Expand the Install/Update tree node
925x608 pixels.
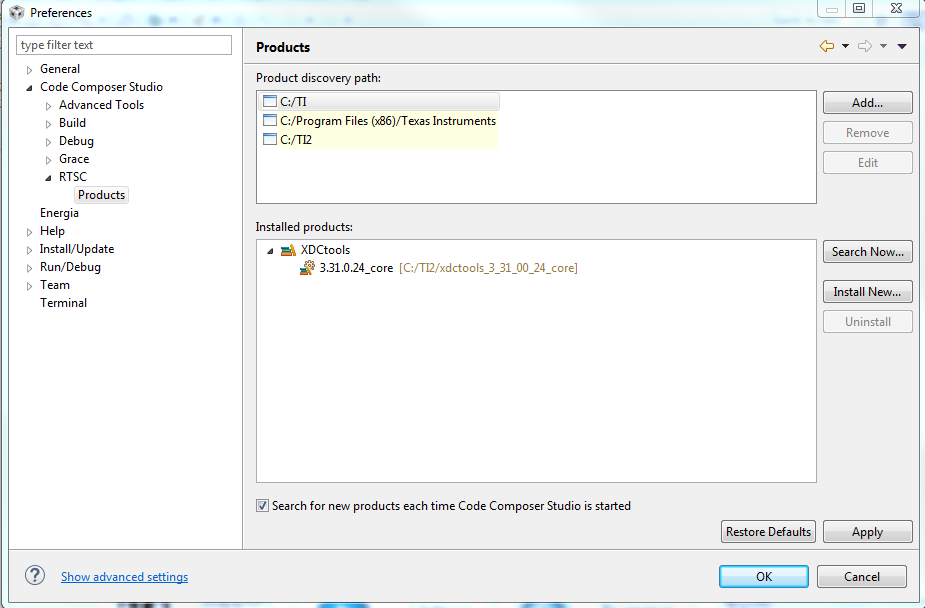(29, 250)
